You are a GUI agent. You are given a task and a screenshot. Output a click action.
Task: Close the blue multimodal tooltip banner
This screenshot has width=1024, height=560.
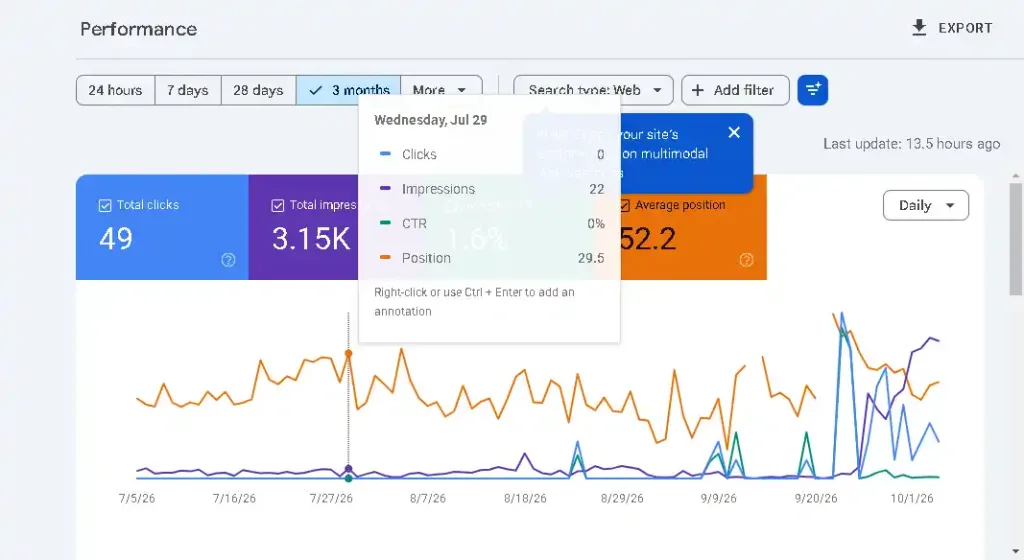tap(734, 132)
